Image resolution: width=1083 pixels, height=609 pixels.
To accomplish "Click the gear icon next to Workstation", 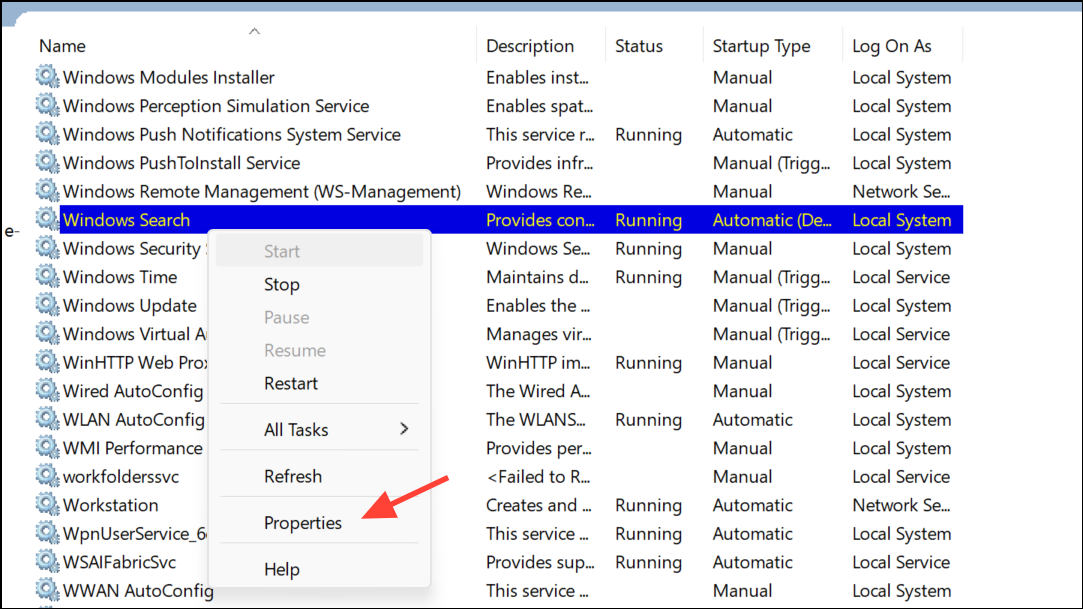I will pyautogui.click(x=47, y=504).
